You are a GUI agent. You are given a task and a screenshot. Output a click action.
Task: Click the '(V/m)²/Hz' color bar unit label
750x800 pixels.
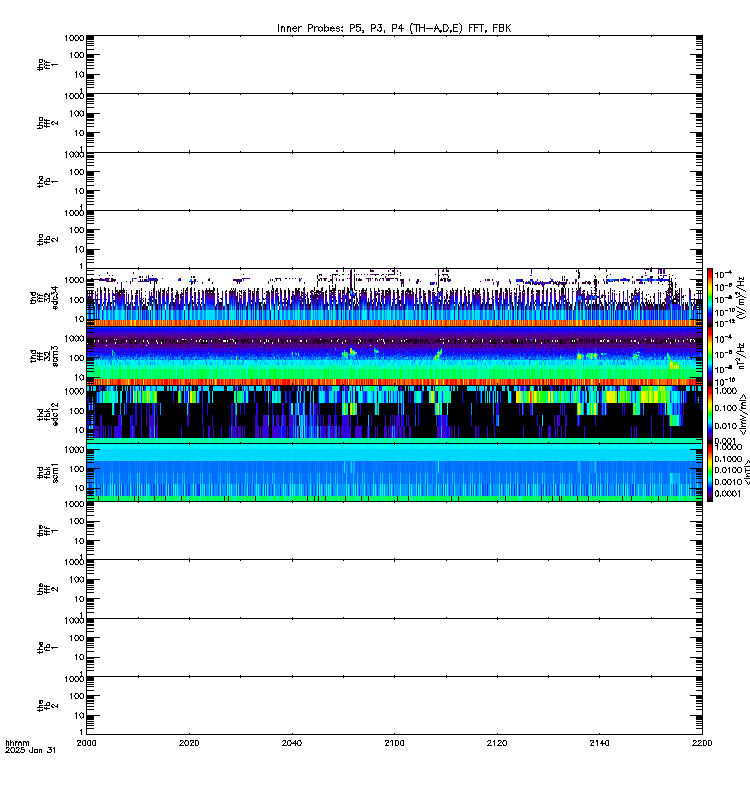[x=741, y=297]
